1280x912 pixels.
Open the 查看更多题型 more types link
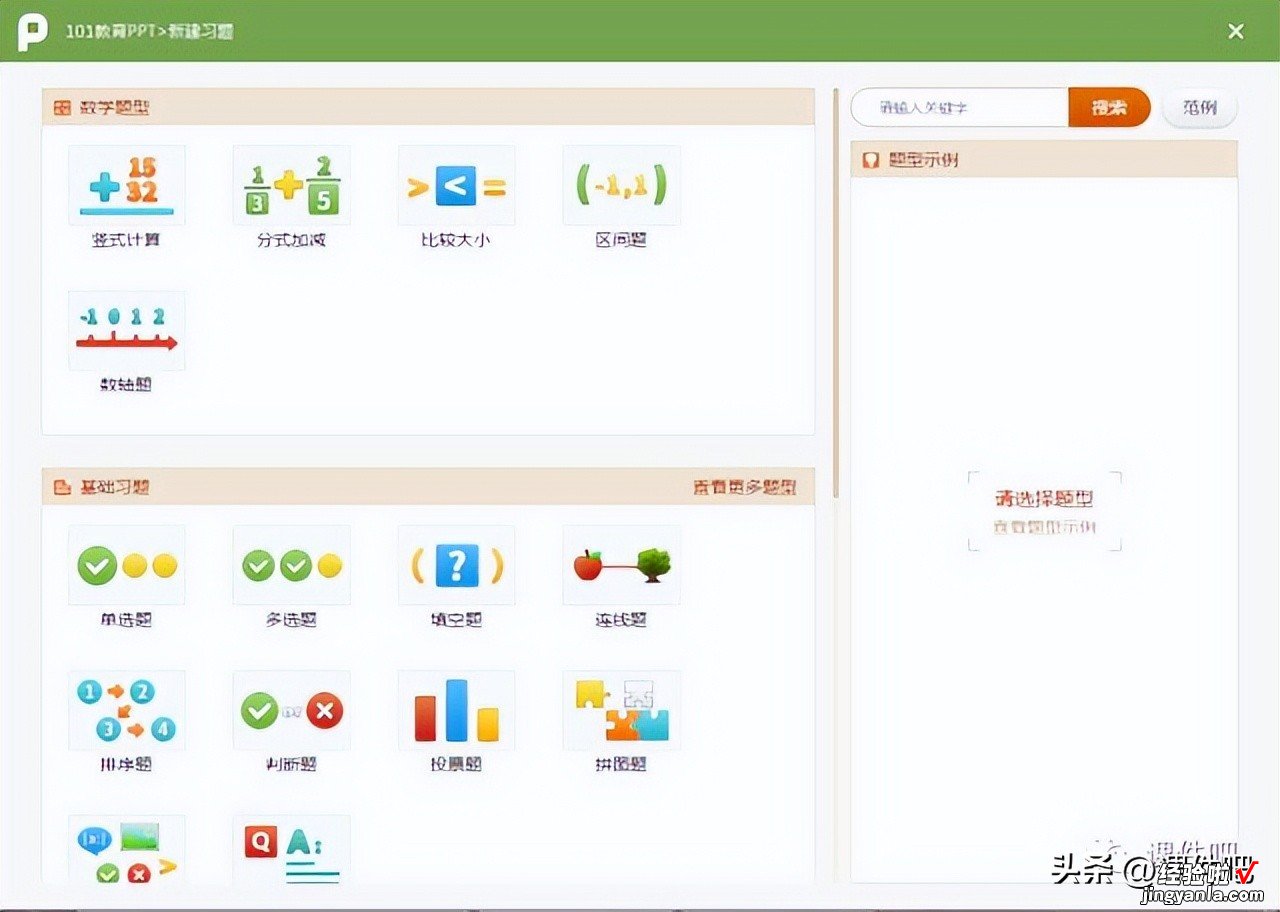click(745, 487)
